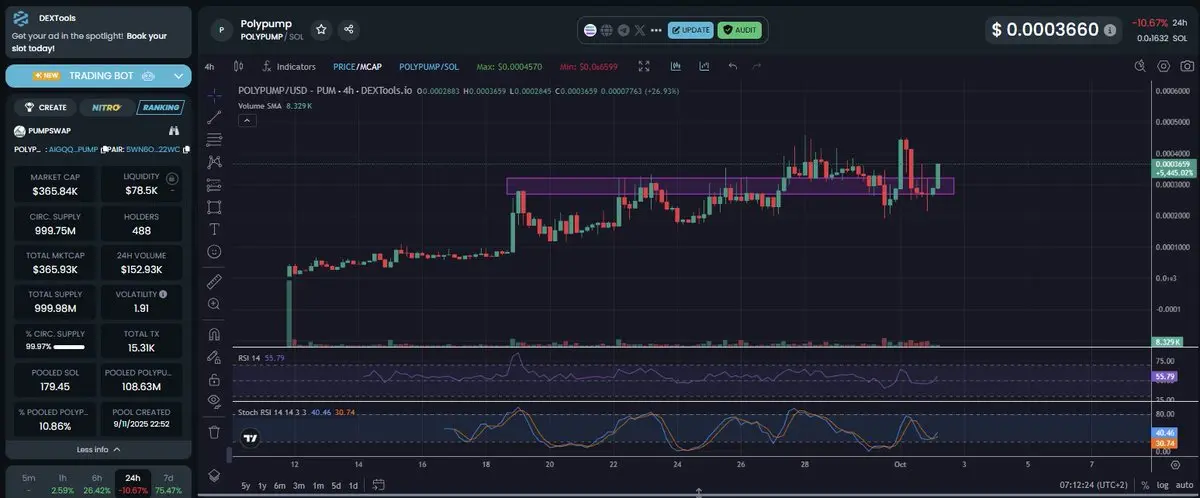Change the candlestick chart style

pos(238,67)
